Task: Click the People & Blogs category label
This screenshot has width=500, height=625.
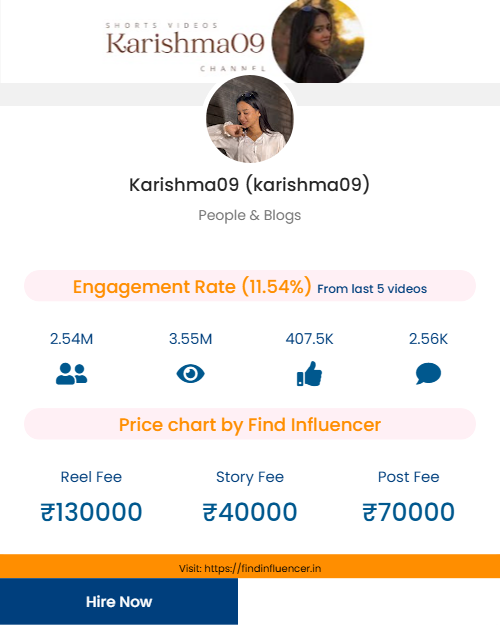Action: pyautogui.click(x=250, y=215)
